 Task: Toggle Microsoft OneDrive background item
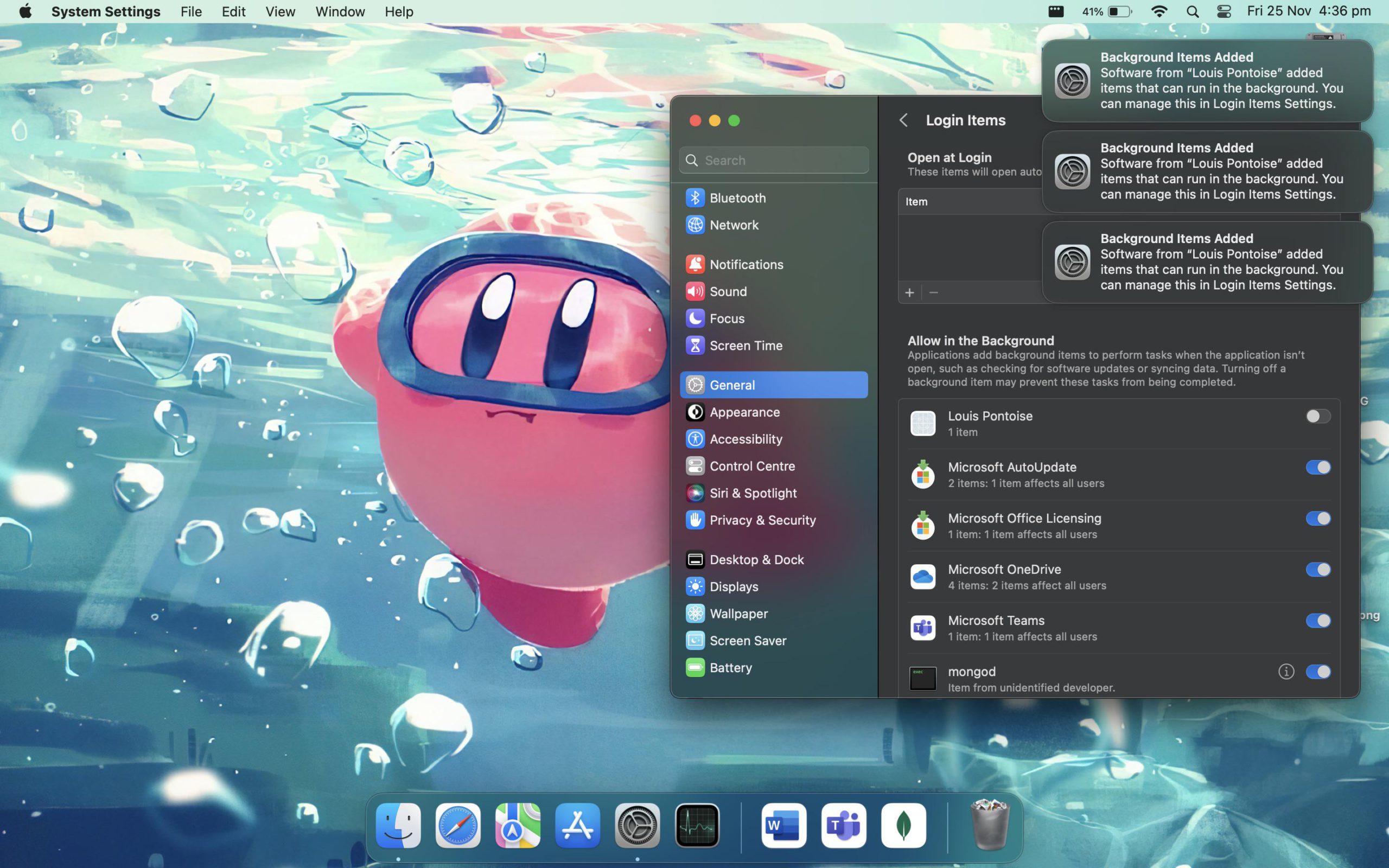click(x=1318, y=570)
